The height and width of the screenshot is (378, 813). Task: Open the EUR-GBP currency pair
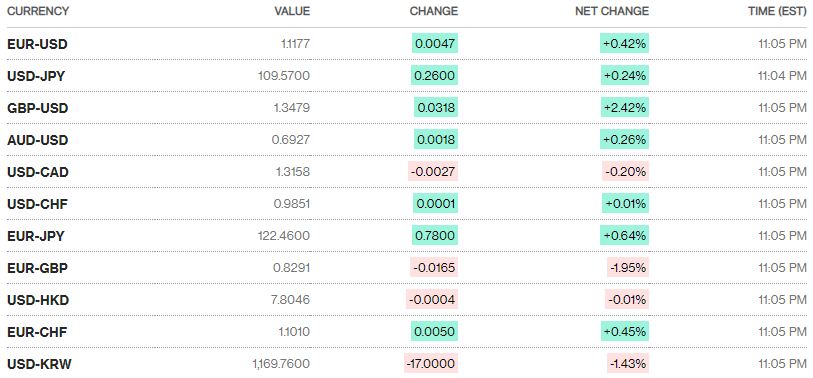pos(37,268)
